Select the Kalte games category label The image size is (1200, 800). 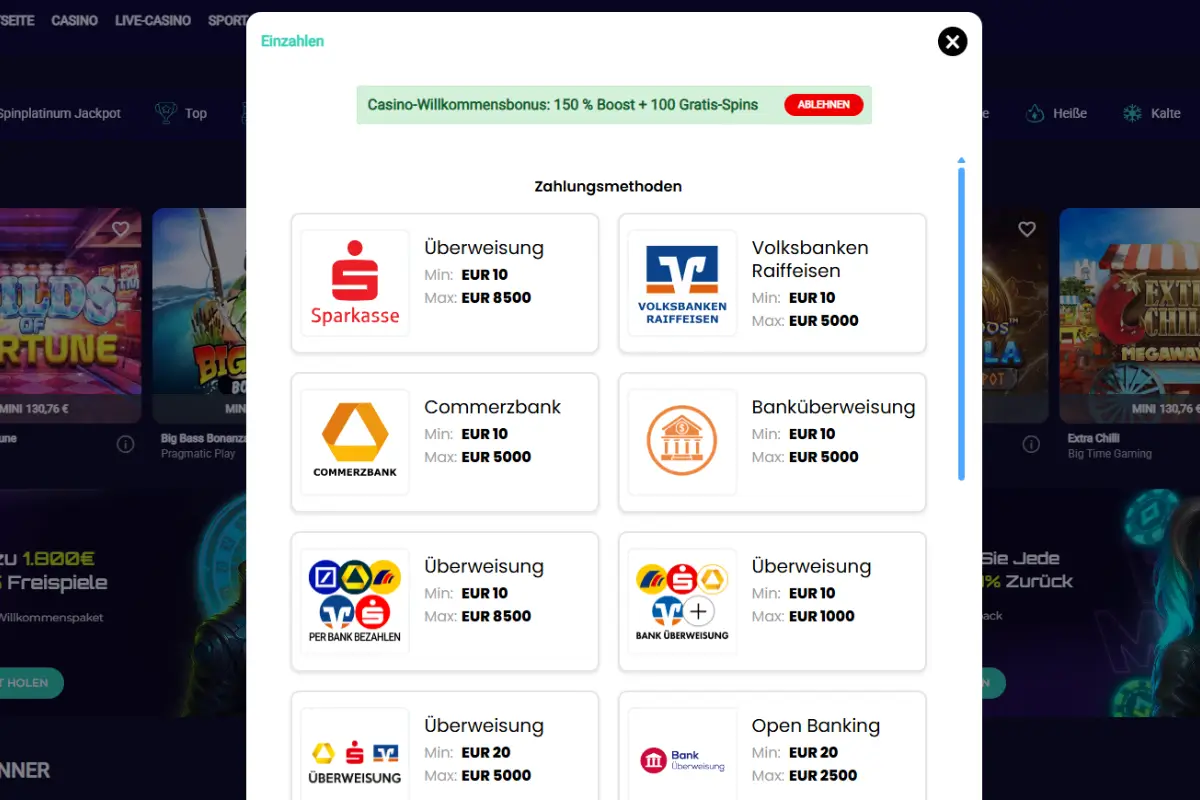click(x=1165, y=113)
